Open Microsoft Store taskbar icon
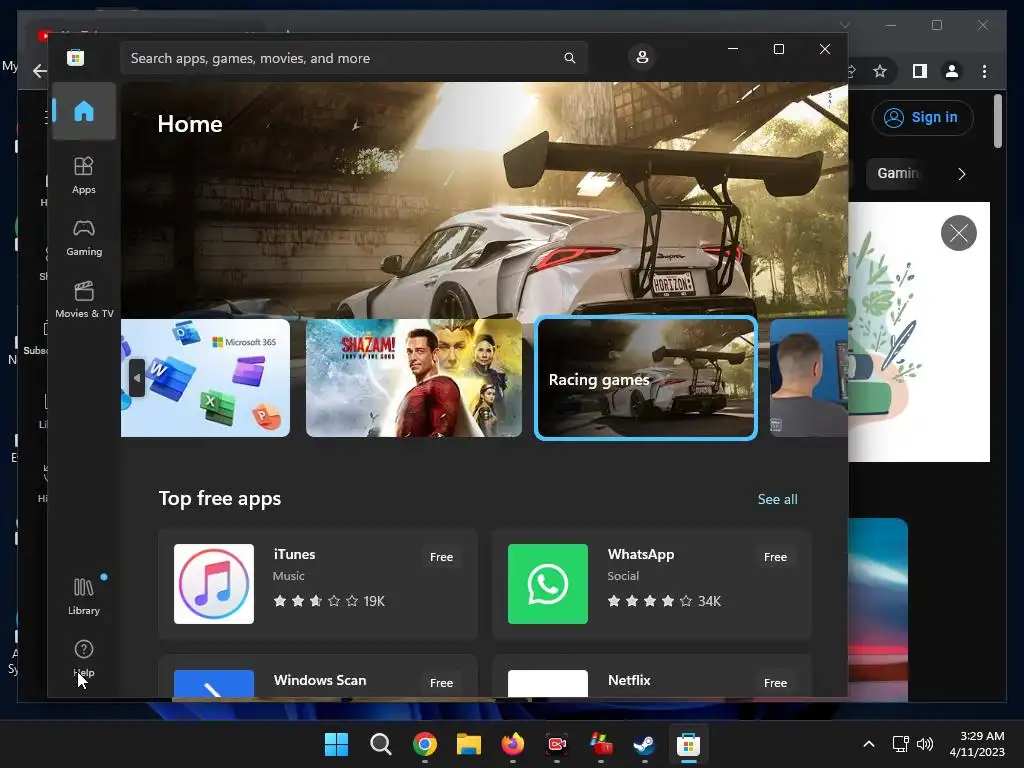 [x=688, y=744]
